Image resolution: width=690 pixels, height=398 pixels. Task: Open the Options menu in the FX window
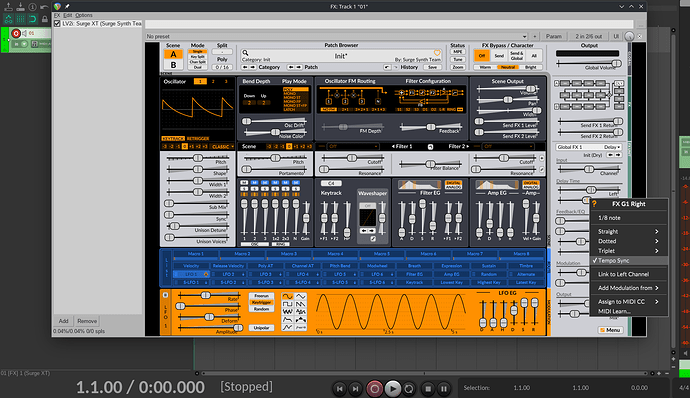84,15
